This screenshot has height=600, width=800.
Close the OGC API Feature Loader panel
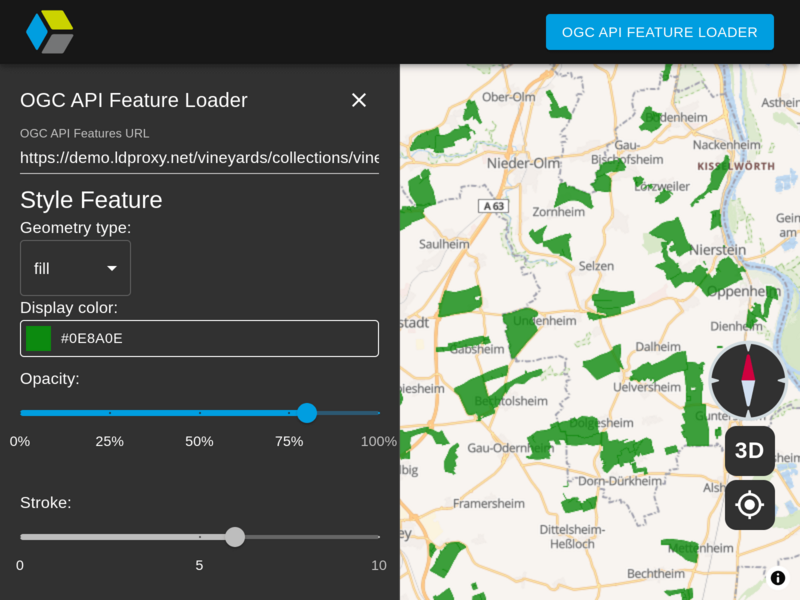(x=359, y=100)
